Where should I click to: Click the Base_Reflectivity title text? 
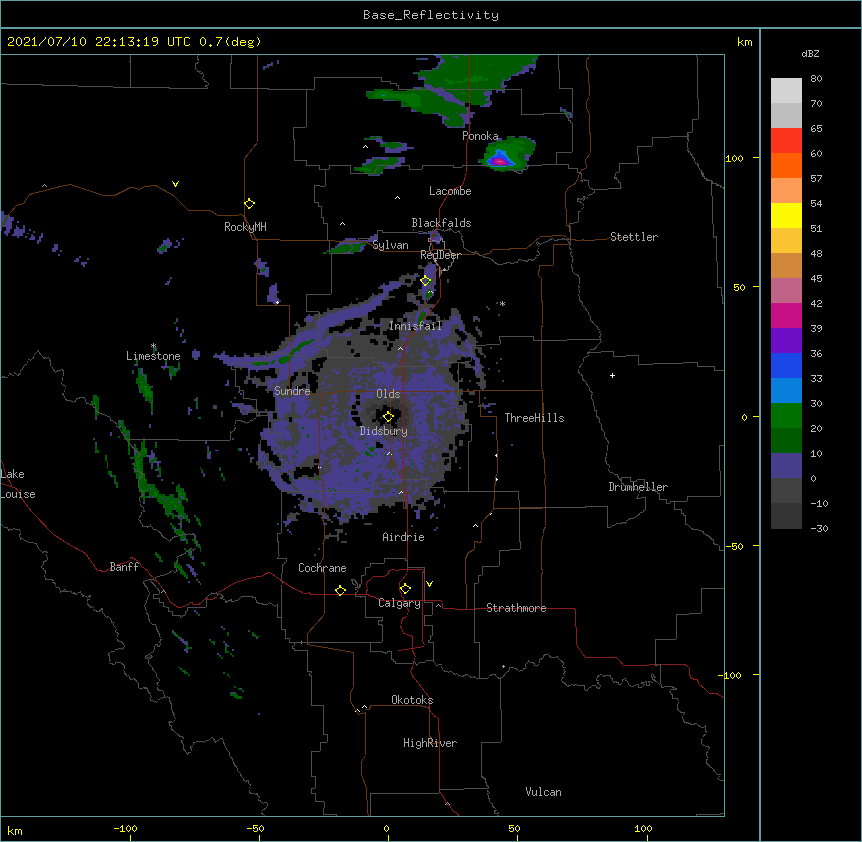tap(431, 15)
